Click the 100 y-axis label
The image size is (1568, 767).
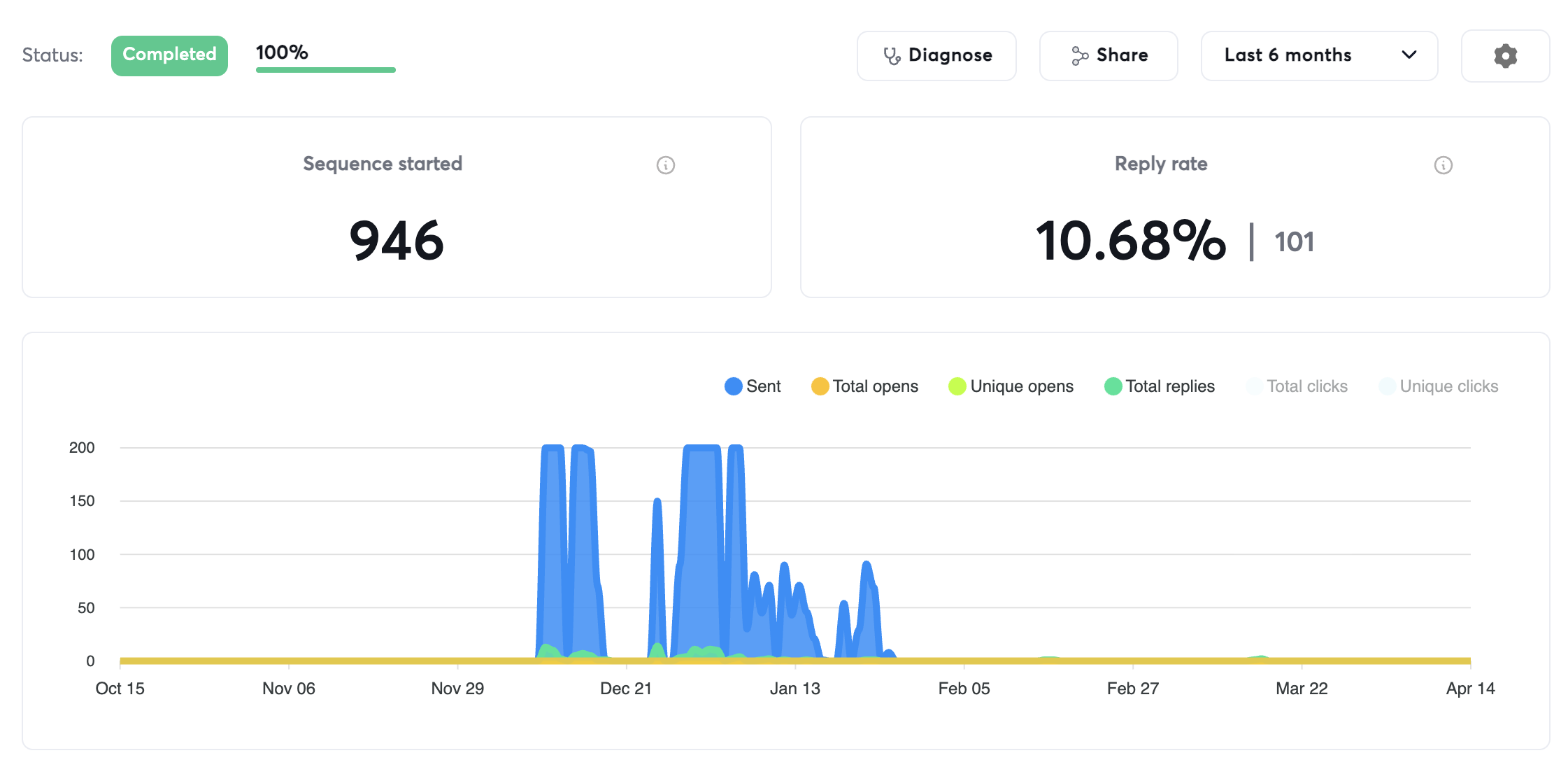pos(82,555)
